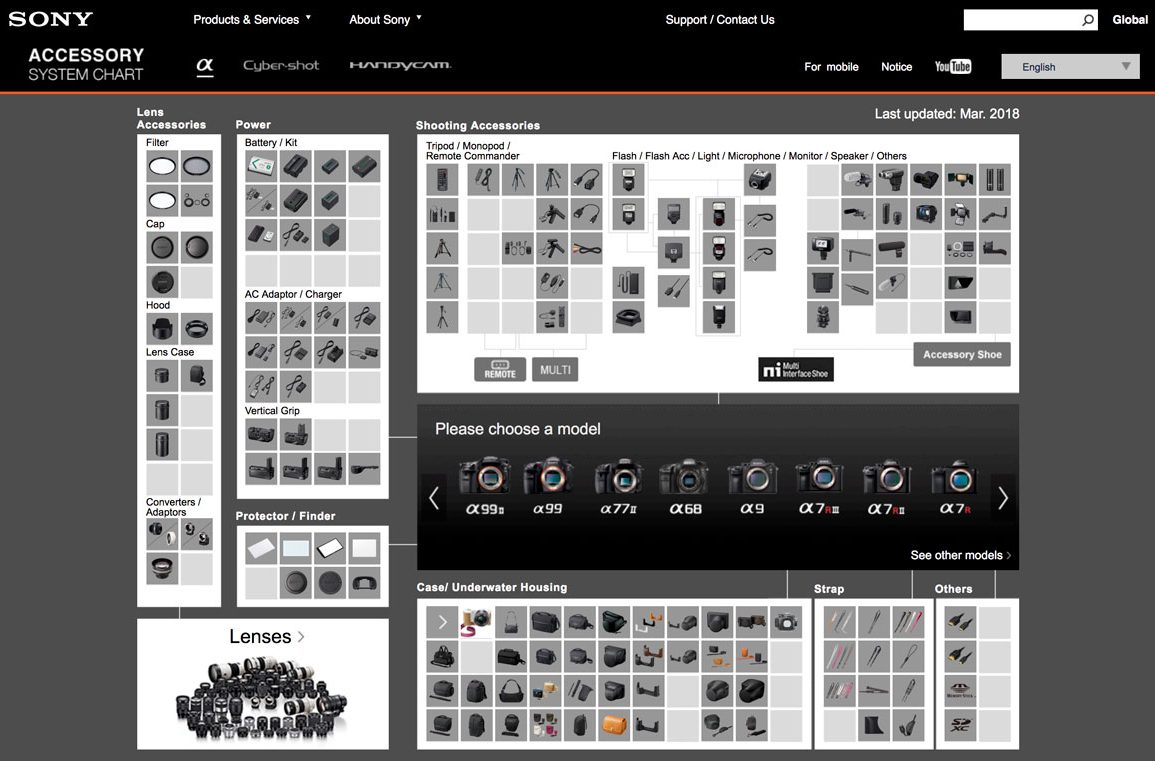Image resolution: width=1155 pixels, height=761 pixels.
Task: Open the English language dropdown
Action: tap(1070, 66)
